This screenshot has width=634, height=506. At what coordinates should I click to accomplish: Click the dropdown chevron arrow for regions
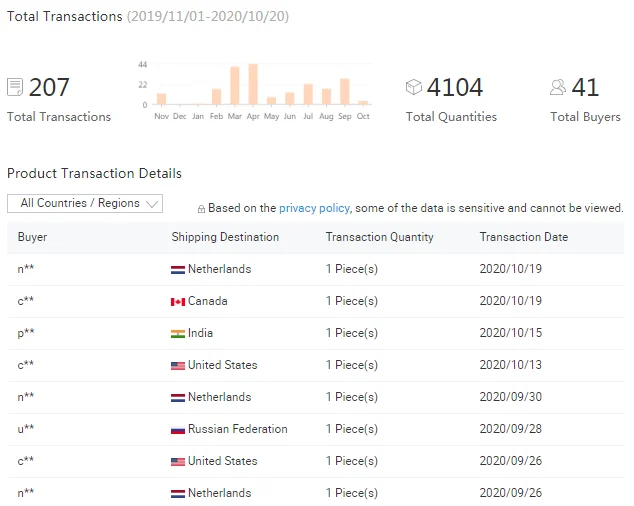pyautogui.click(x=152, y=204)
